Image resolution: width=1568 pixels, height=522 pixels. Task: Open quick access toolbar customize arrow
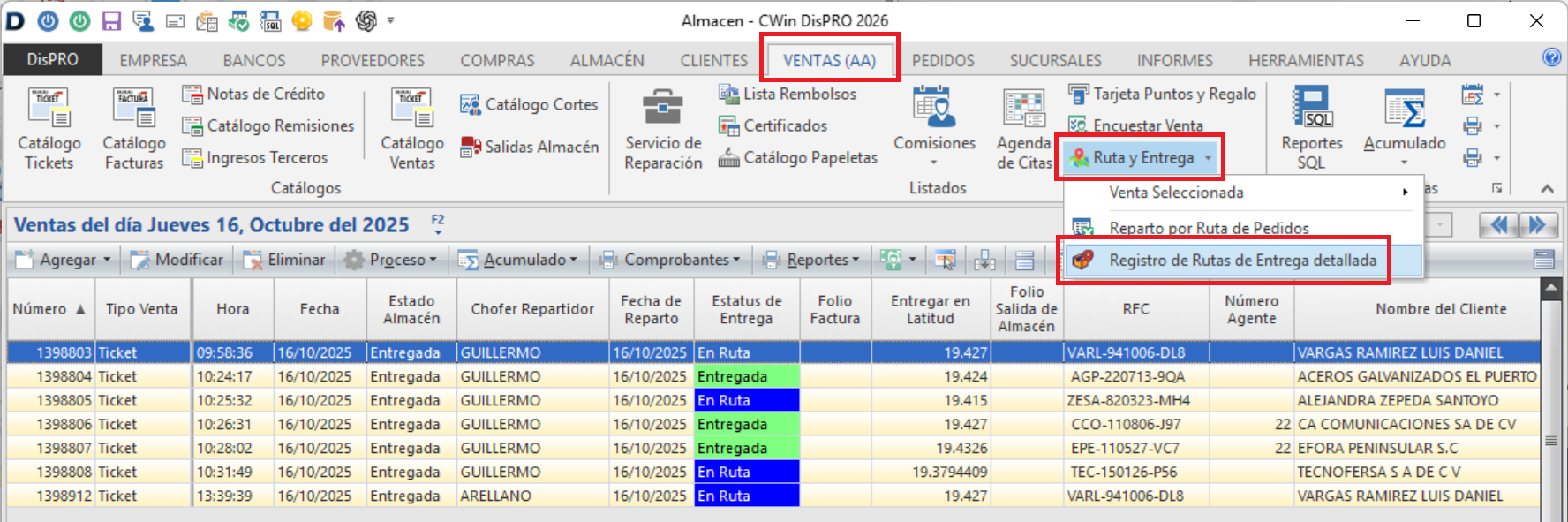click(x=390, y=20)
